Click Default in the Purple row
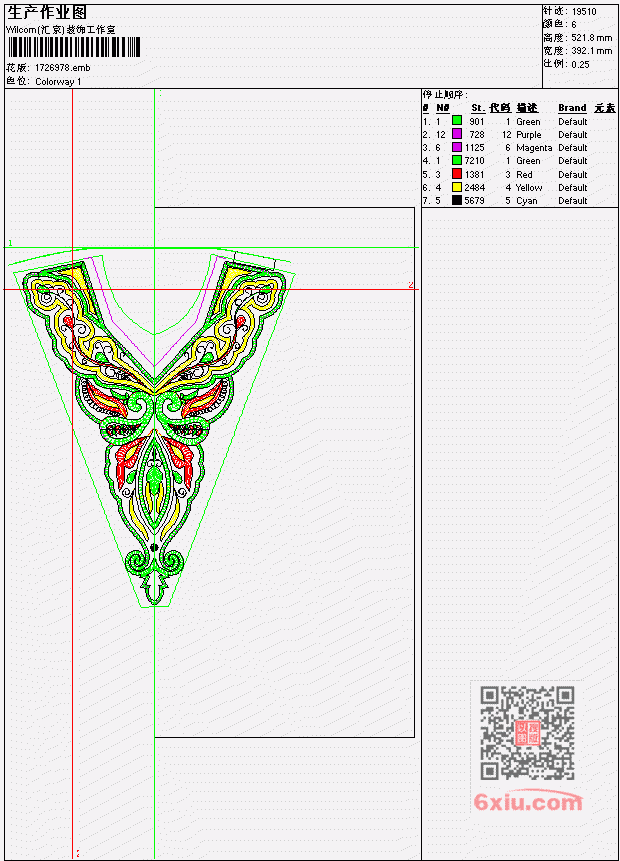This screenshot has width=620, height=861. [x=572, y=135]
